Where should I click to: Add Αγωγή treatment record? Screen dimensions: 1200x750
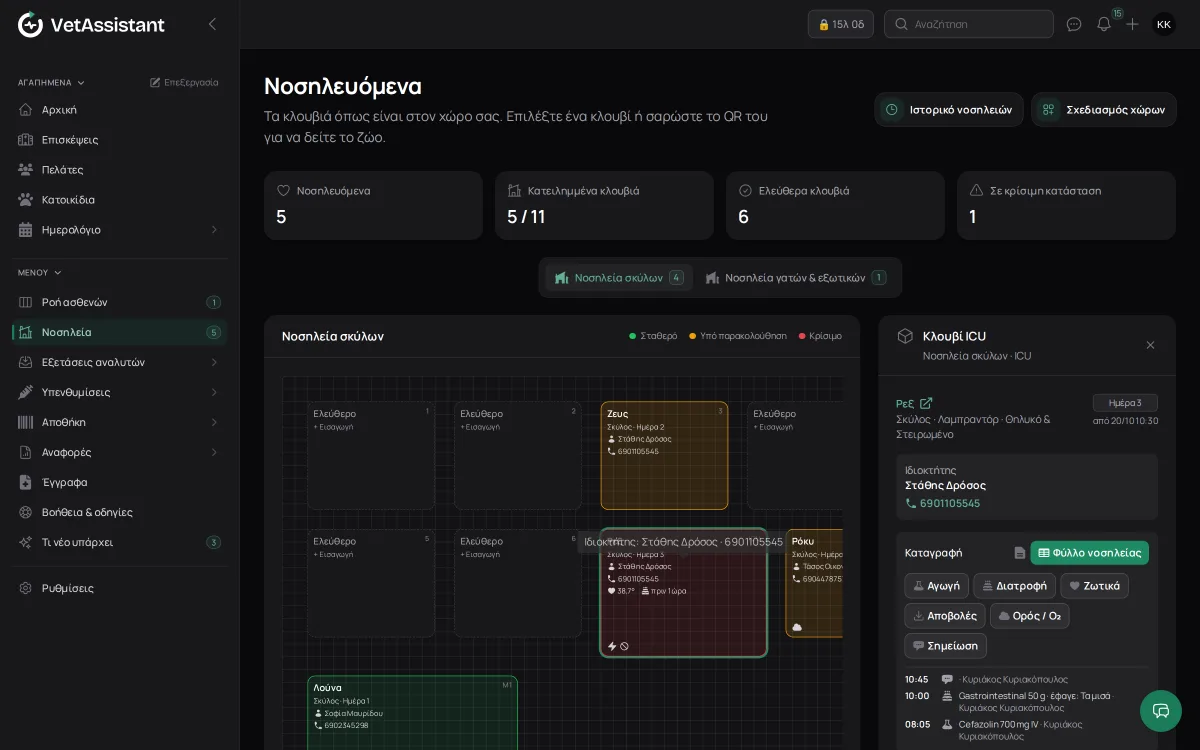tap(936, 586)
